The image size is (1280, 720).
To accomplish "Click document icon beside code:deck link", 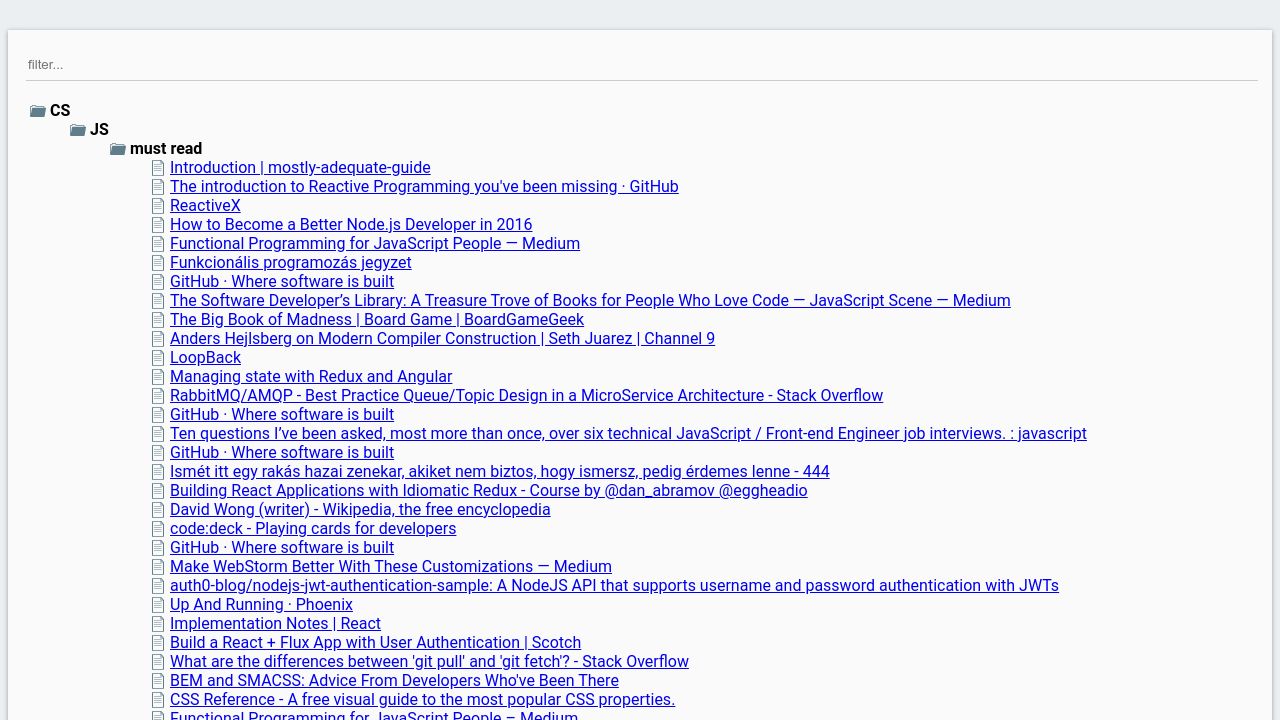I will (158, 529).
